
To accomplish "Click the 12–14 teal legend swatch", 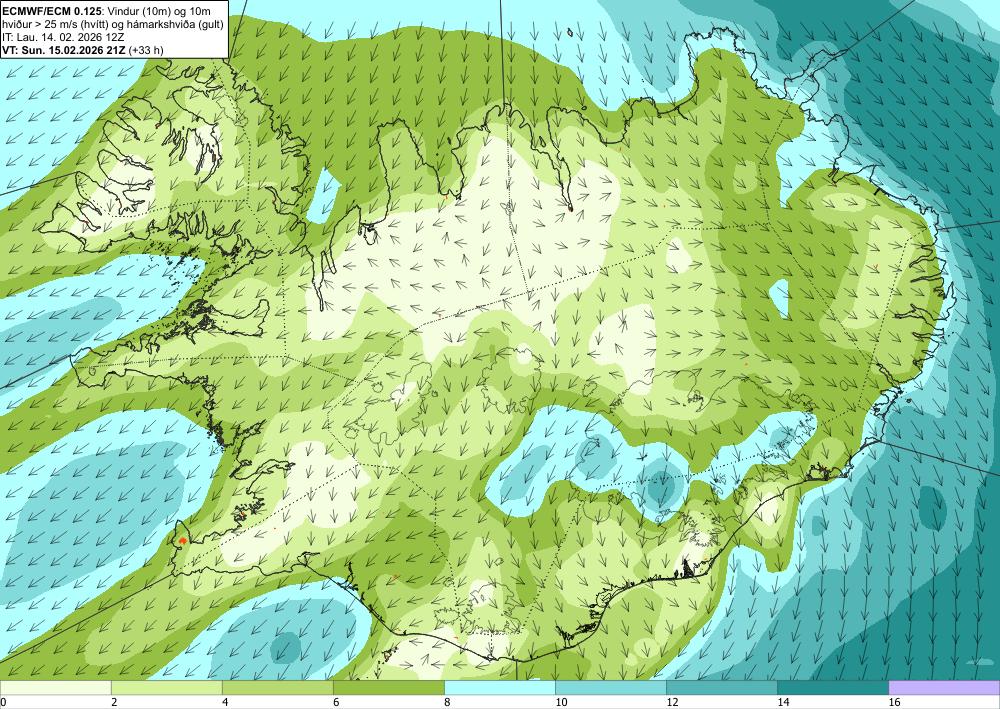I will [x=721, y=687].
